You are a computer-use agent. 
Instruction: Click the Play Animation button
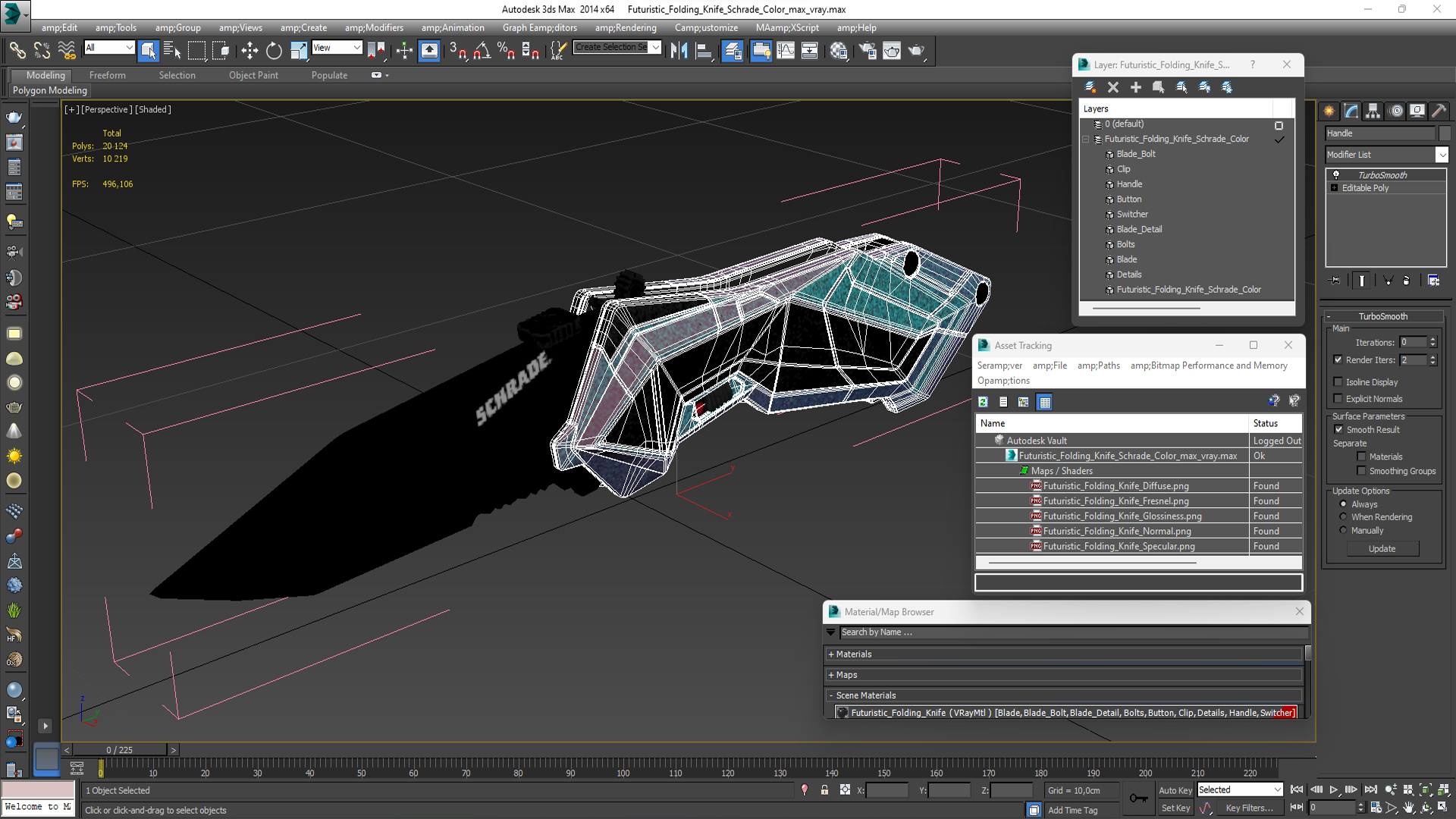click(x=1333, y=790)
